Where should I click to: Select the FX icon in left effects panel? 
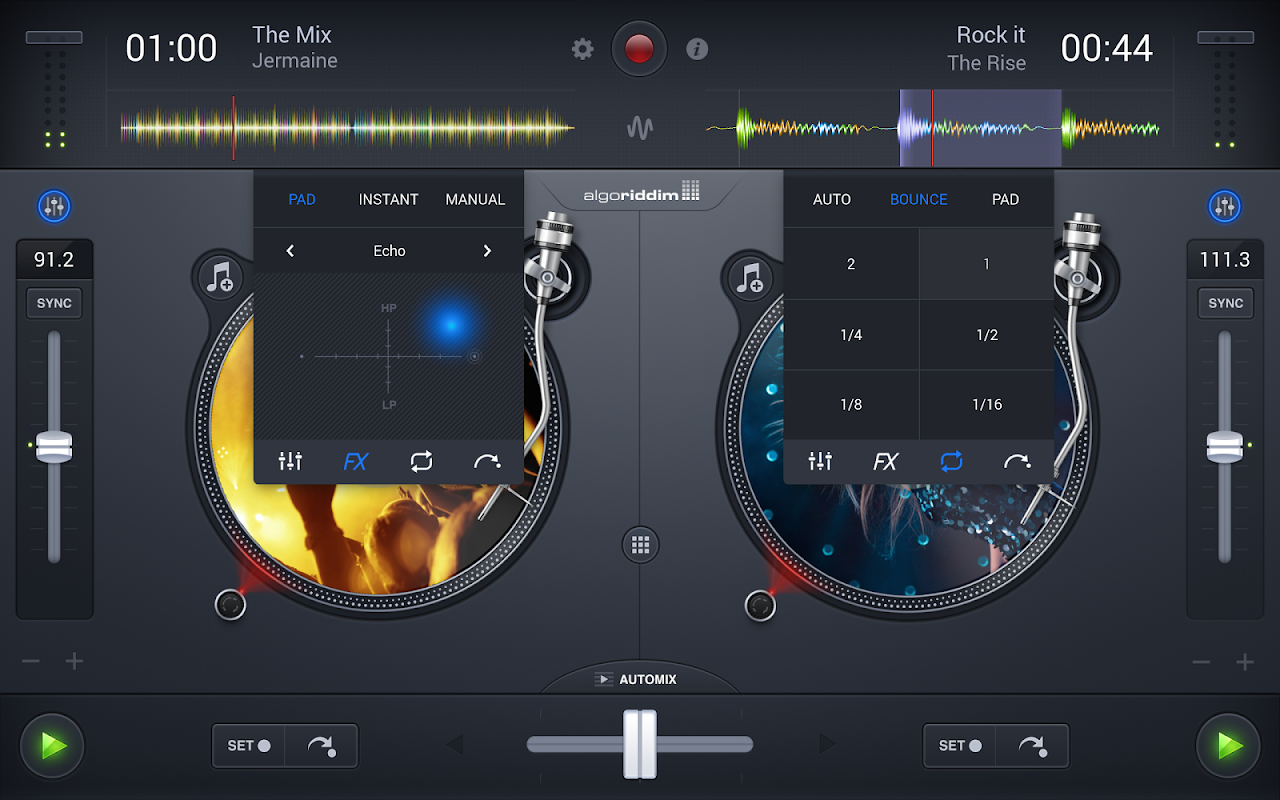tap(355, 461)
